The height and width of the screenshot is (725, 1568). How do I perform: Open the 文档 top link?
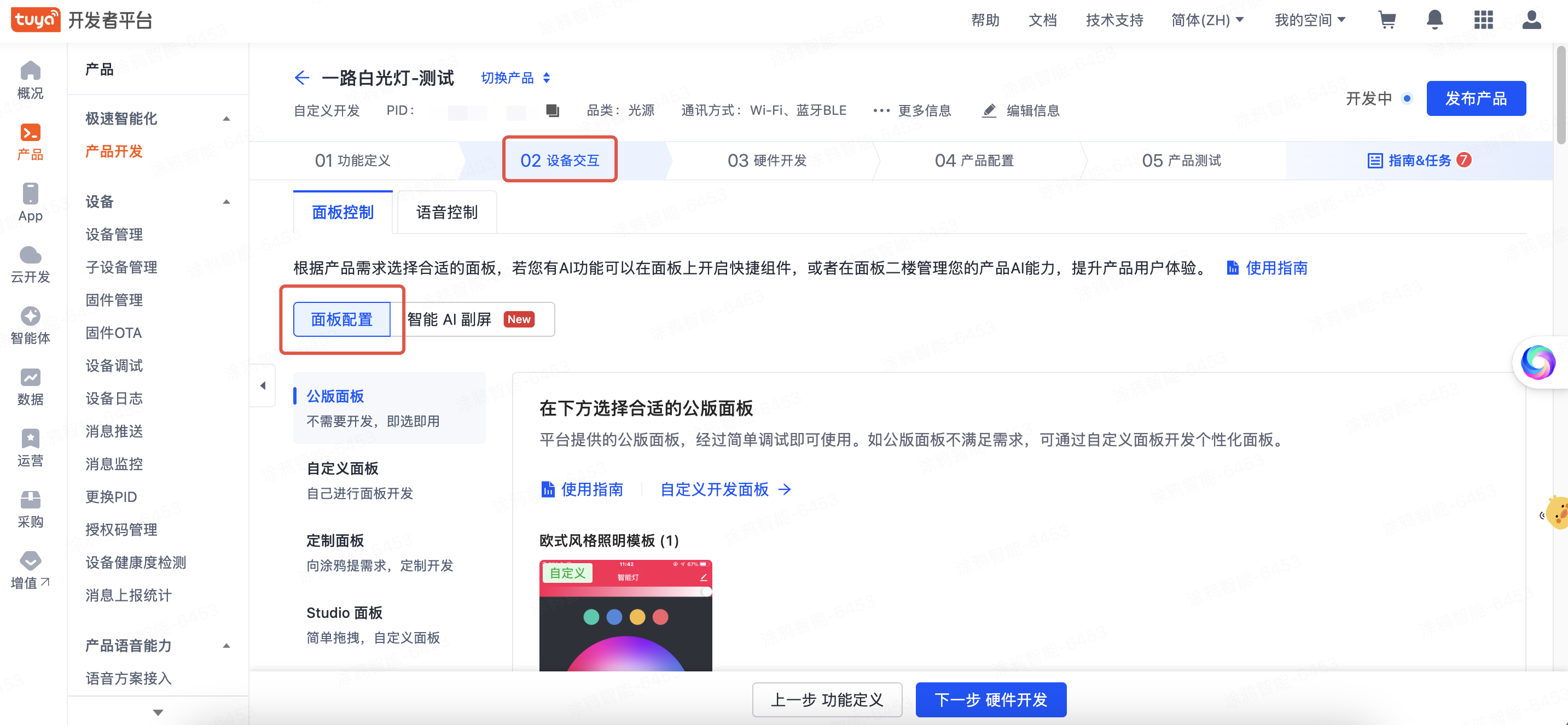(1043, 20)
